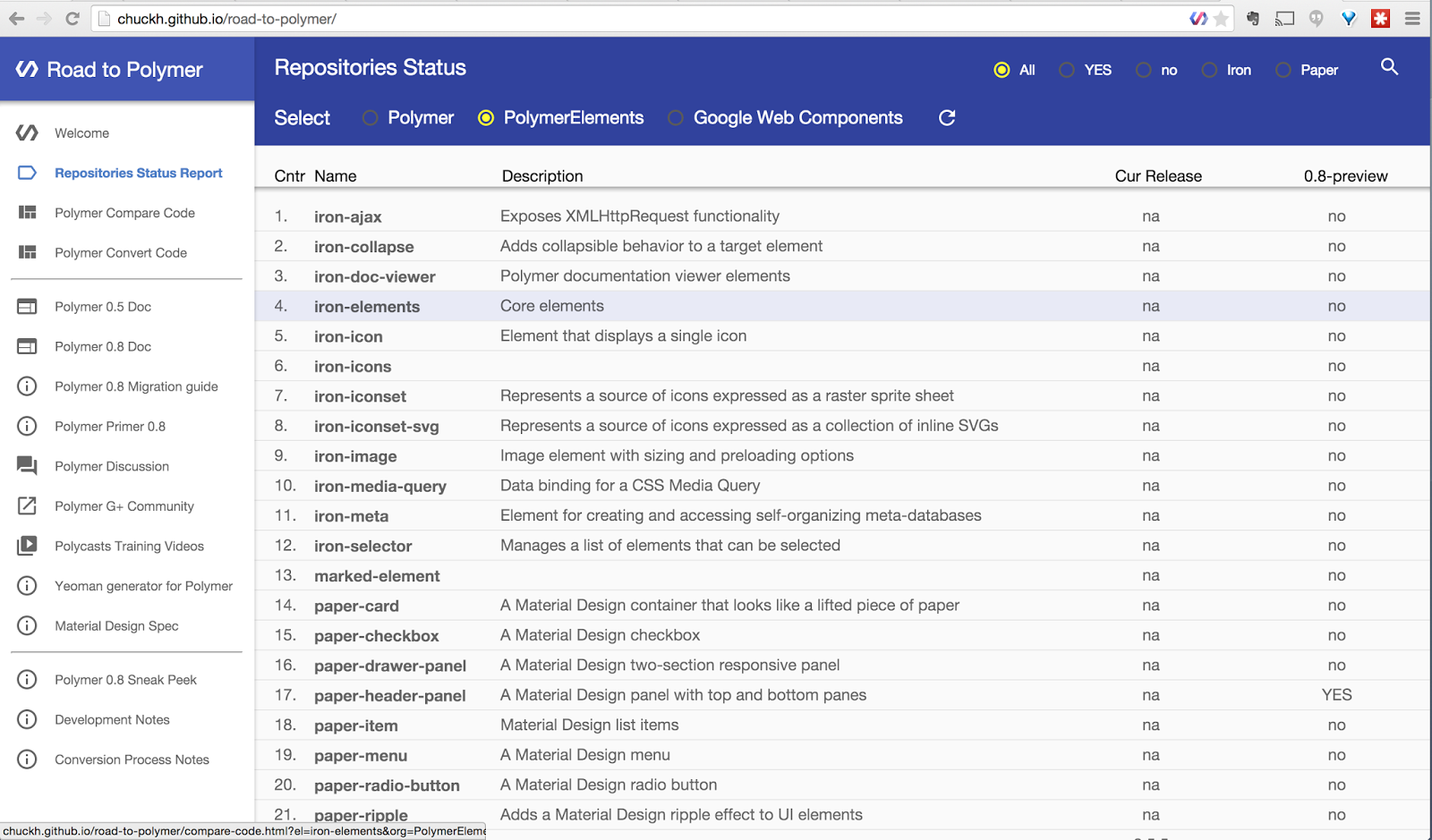Open the paper-header-panel repository link

pos(389,696)
